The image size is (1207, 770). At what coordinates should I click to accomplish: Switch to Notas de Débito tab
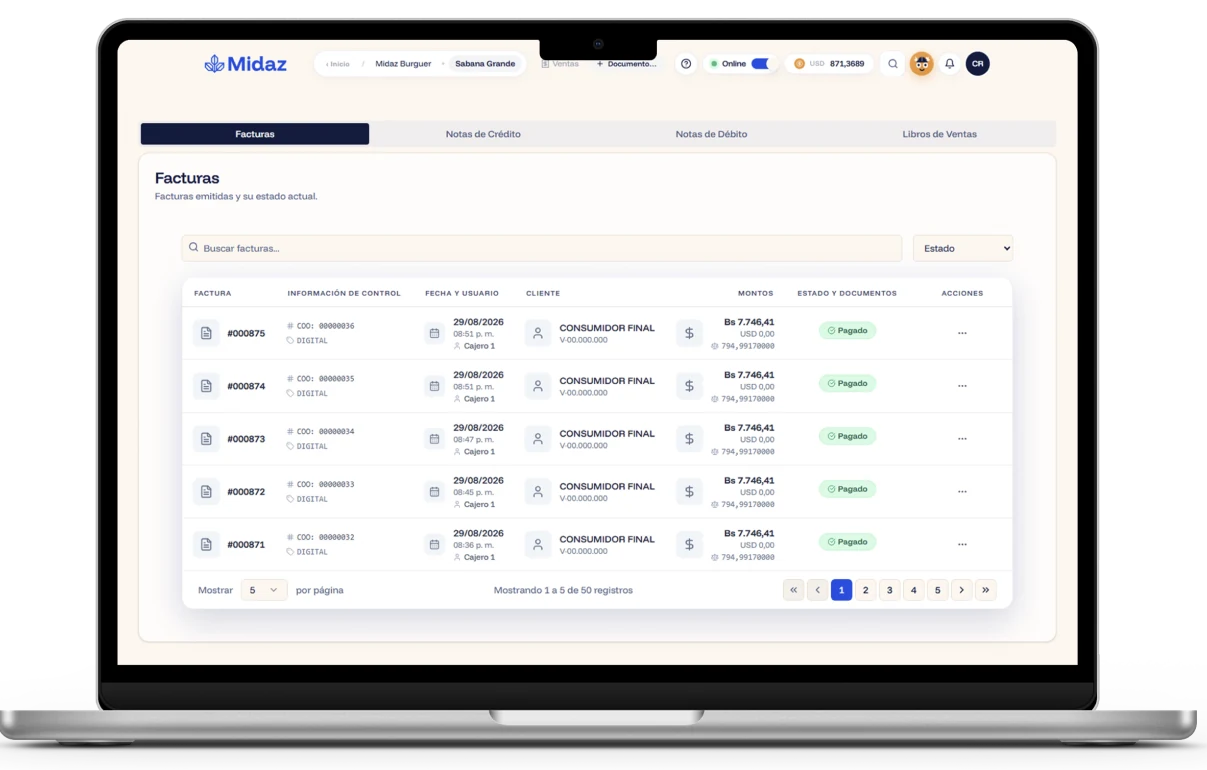pos(711,134)
